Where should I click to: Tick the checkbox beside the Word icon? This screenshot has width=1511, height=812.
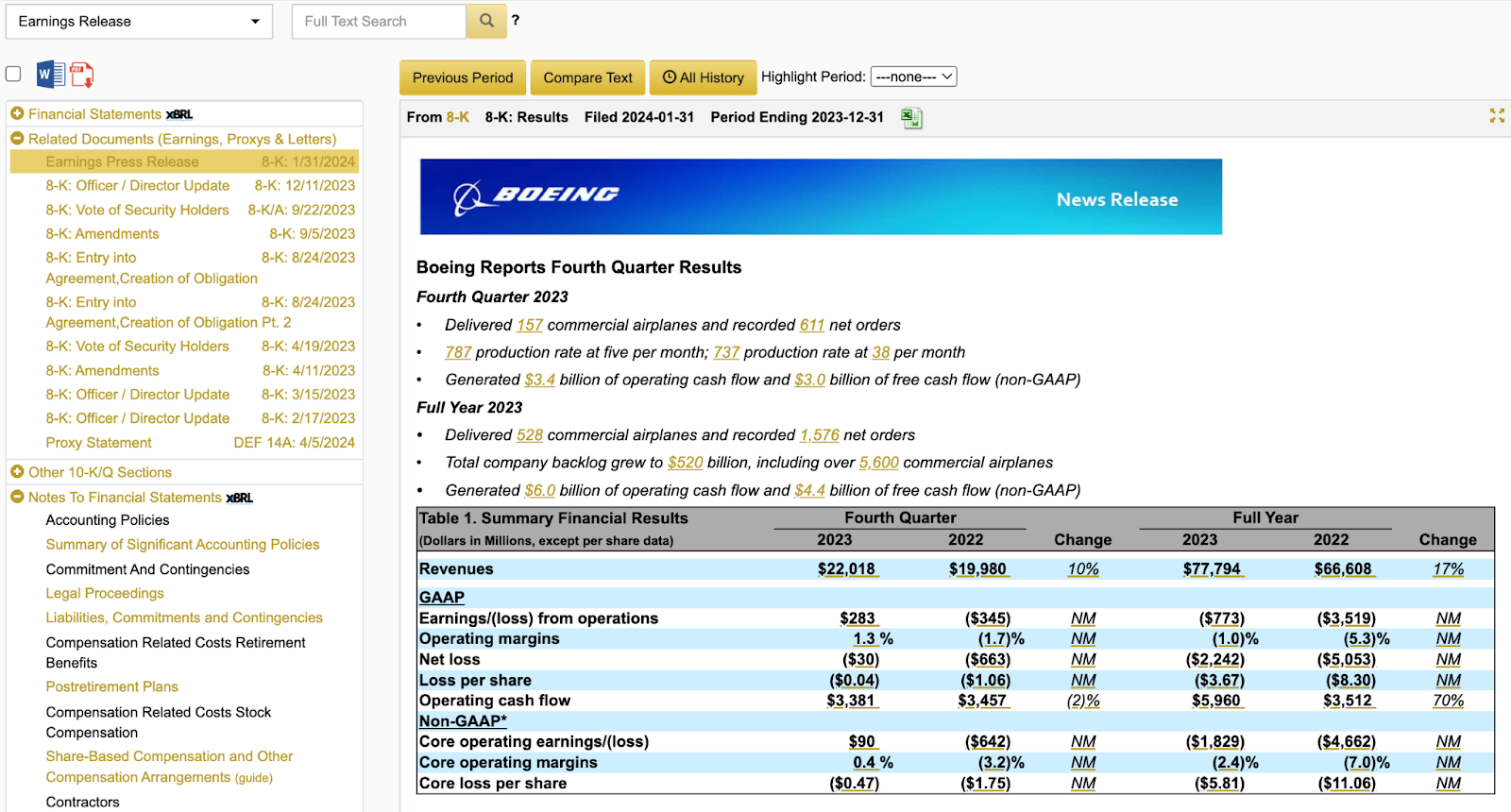click(13, 74)
